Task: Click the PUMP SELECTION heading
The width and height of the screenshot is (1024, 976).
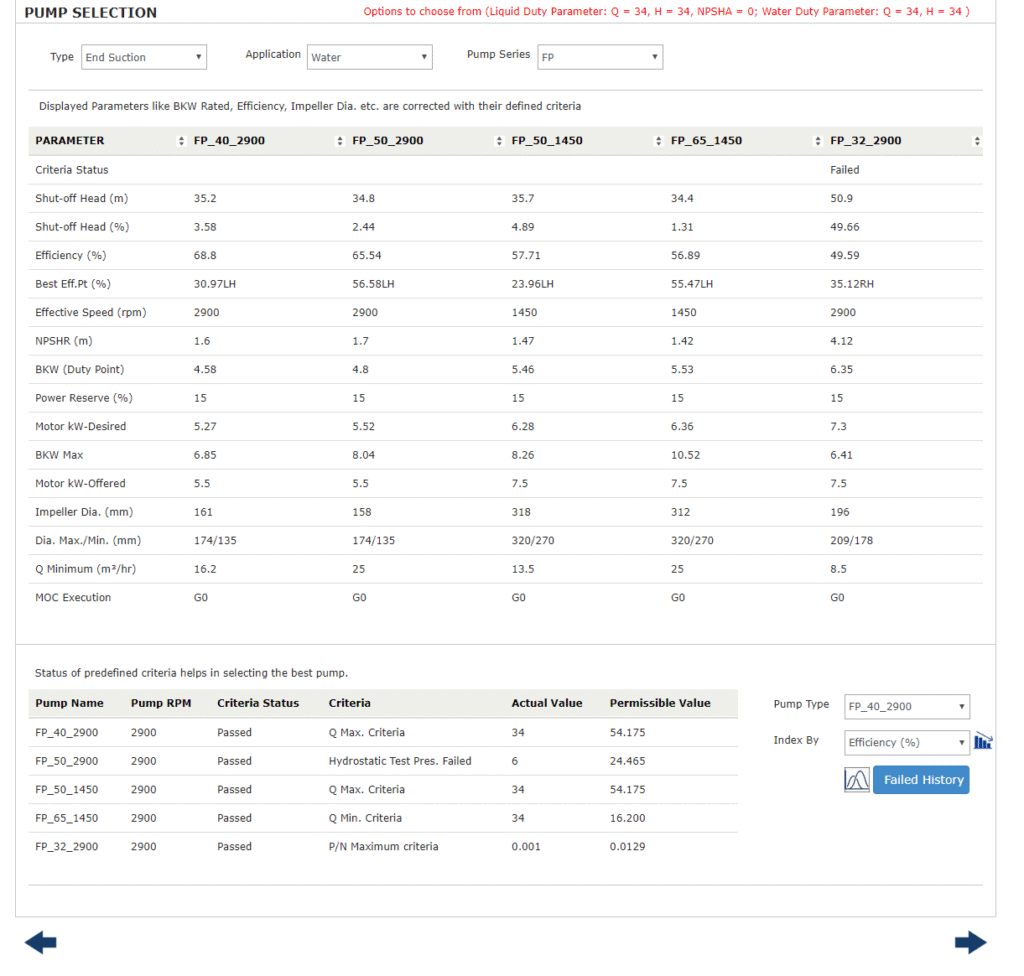Action: pyautogui.click(x=91, y=12)
